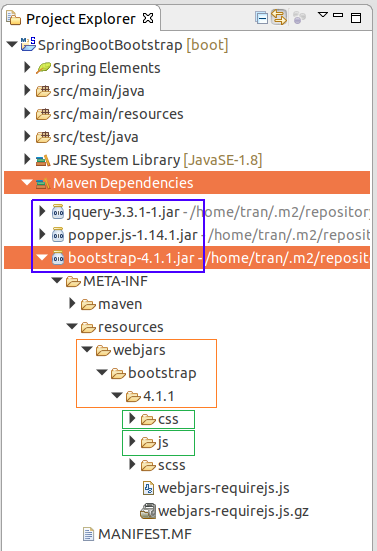Click the bootstrap-4.1.1 jar file icon
The image size is (377, 551).
pyautogui.click(x=58, y=258)
